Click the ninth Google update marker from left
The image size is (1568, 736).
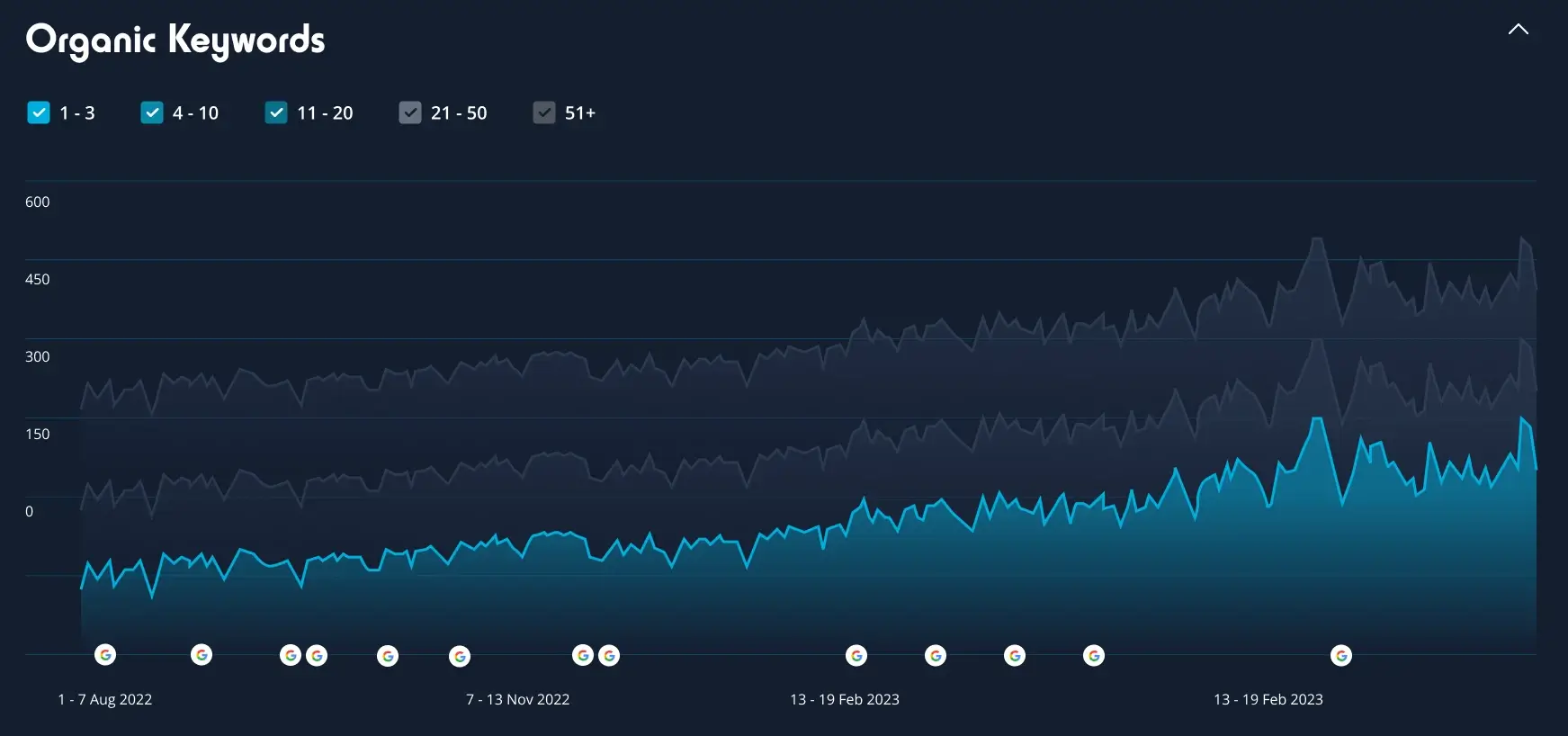pos(856,656)
